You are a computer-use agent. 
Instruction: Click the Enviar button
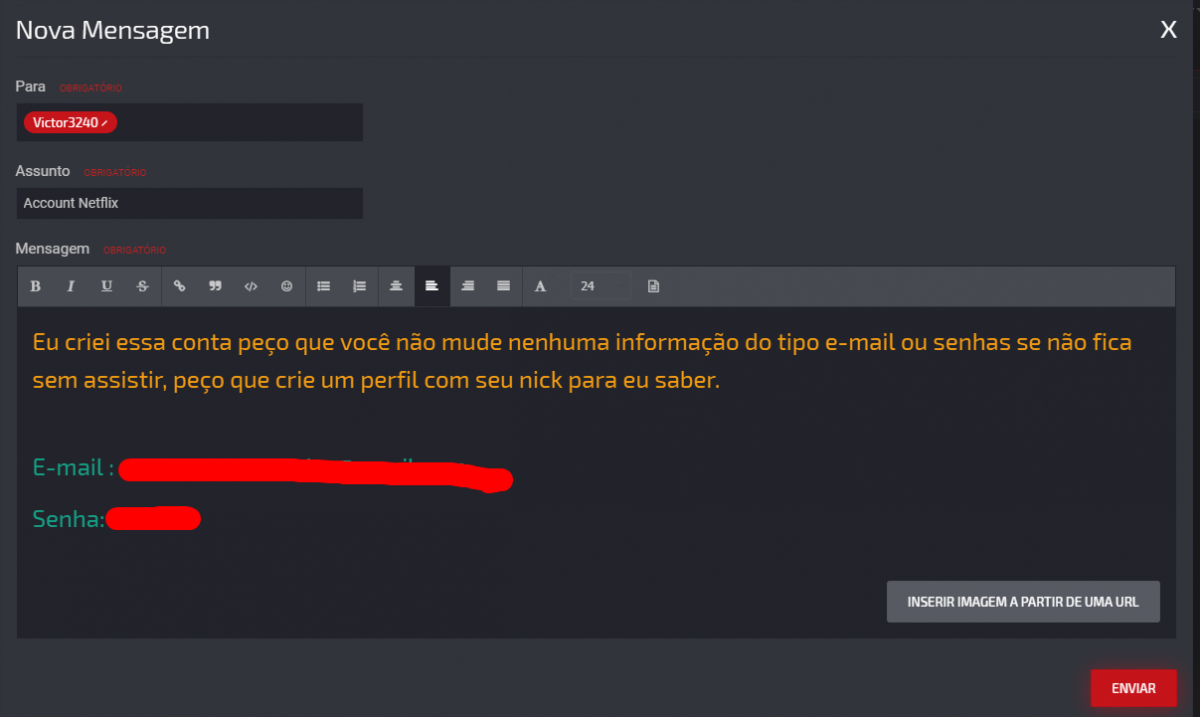pos(1134,688)
